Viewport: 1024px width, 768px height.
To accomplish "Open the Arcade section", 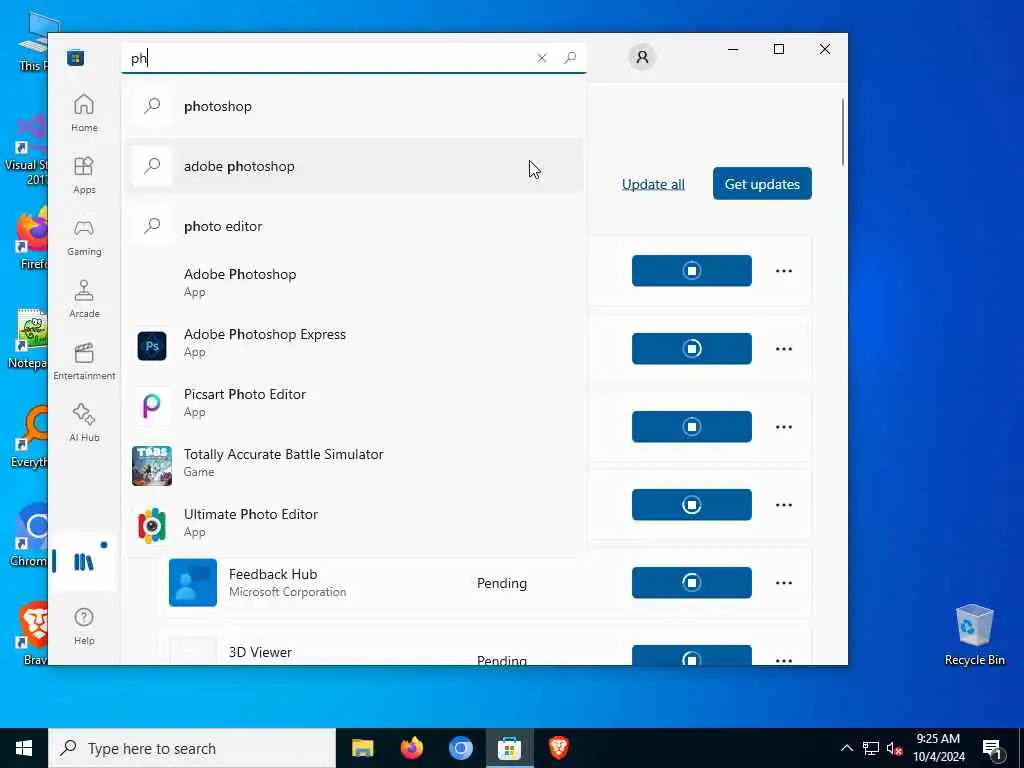I will 84,299.
